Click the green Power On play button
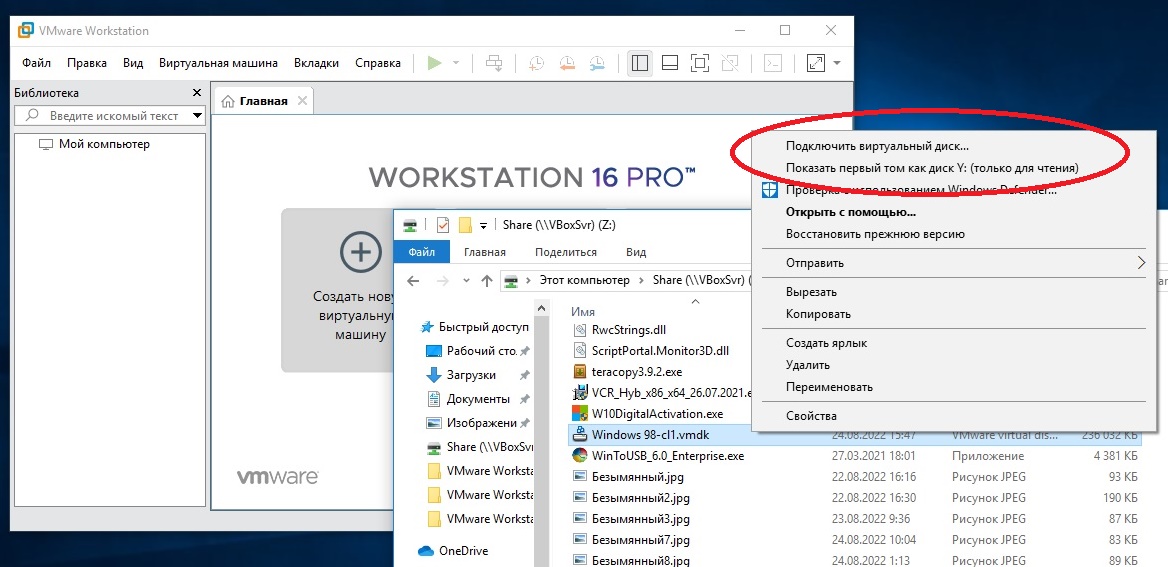Image resolution: width=1168 pixels, height=567 pixels. tap(434, 63)
